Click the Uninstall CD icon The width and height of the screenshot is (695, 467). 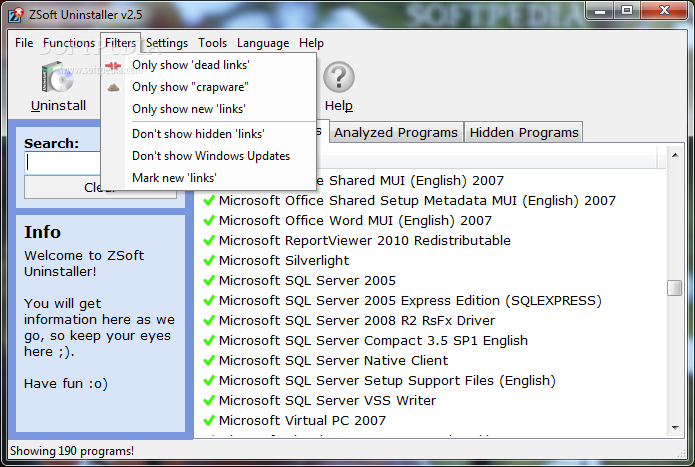tap(58, 78)
